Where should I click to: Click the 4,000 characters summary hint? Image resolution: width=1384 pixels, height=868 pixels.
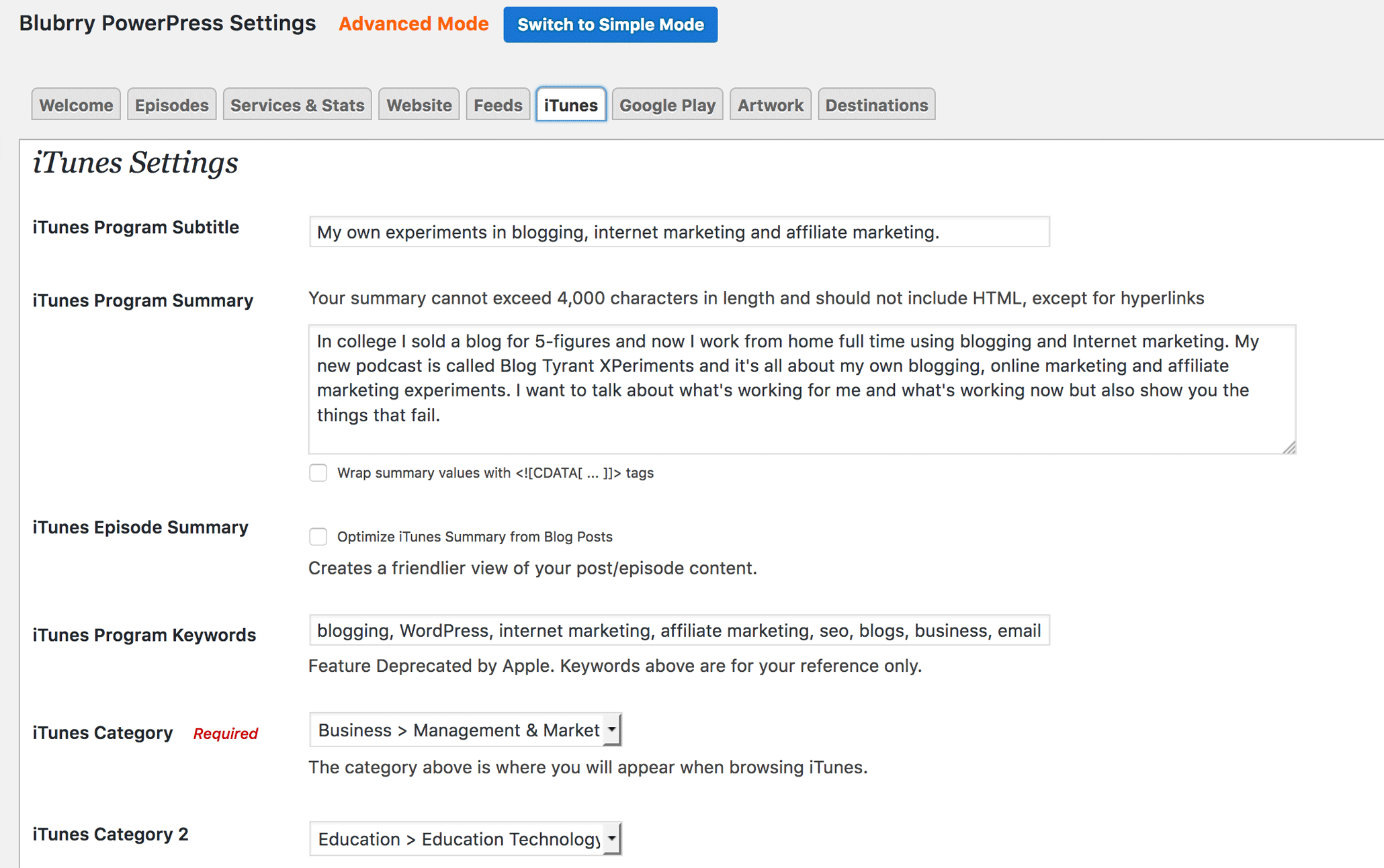pyautogui.click(x=756, y=298)
